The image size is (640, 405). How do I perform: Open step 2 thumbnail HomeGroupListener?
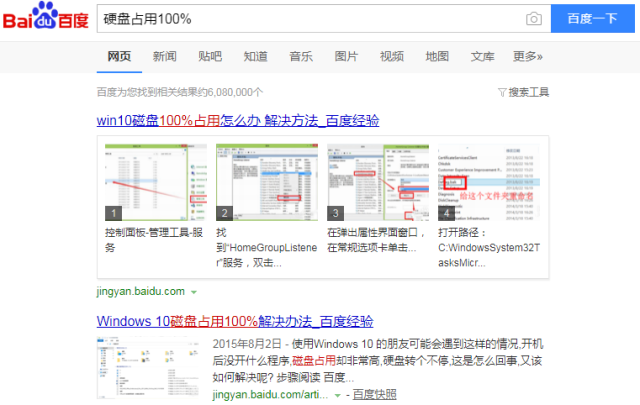[x=267, y=182]
